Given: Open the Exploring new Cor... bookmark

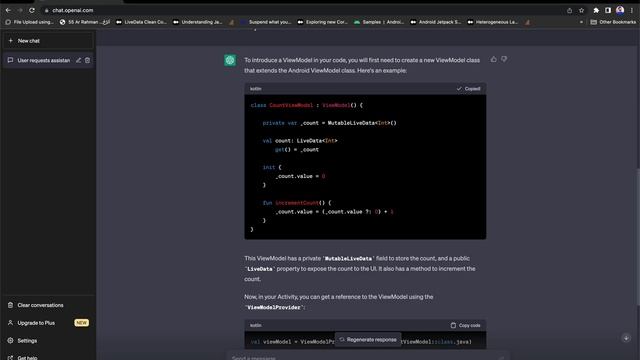Looking at the screenshot, I should click(322, 22).
